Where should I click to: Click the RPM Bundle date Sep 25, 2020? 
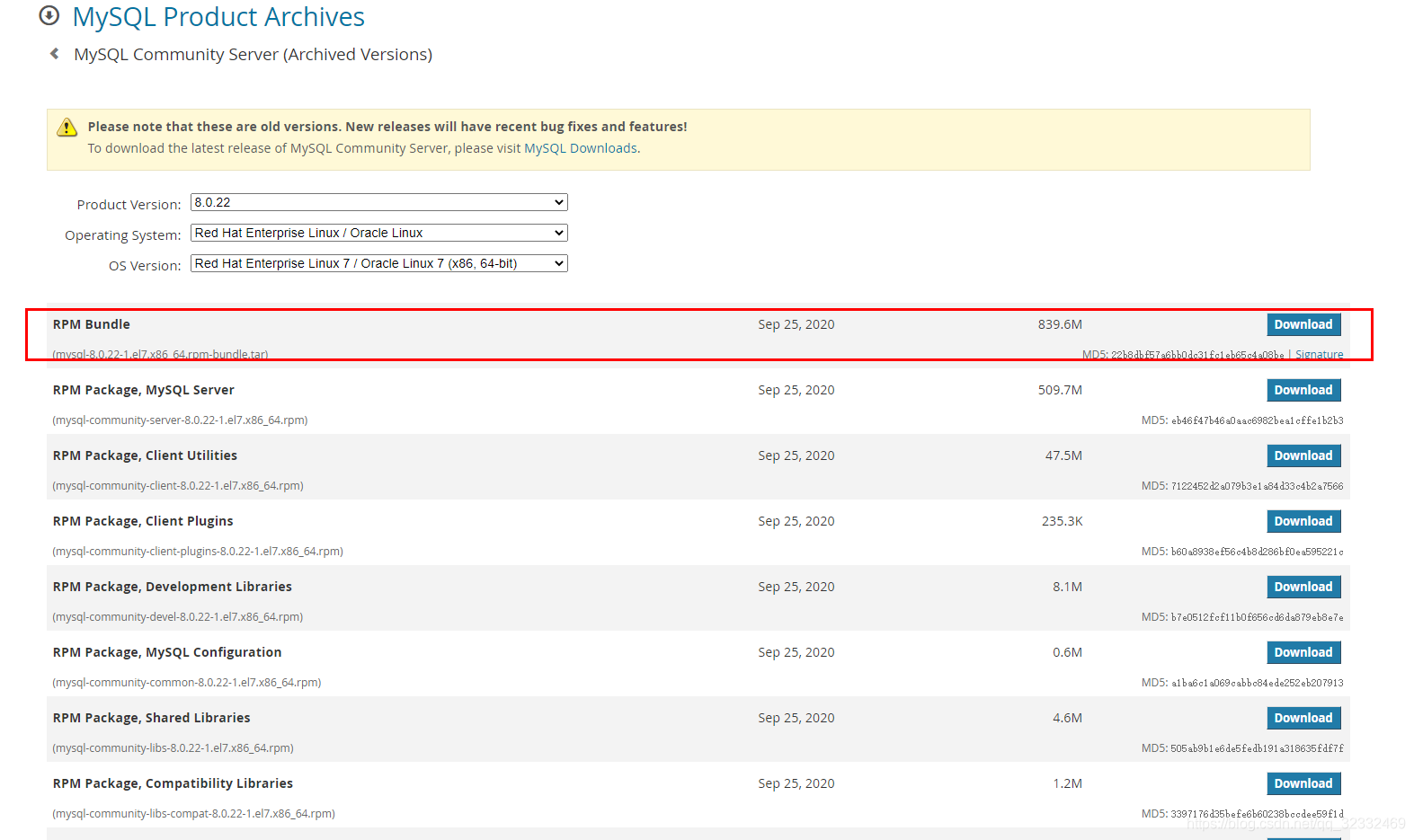point(796,324)
